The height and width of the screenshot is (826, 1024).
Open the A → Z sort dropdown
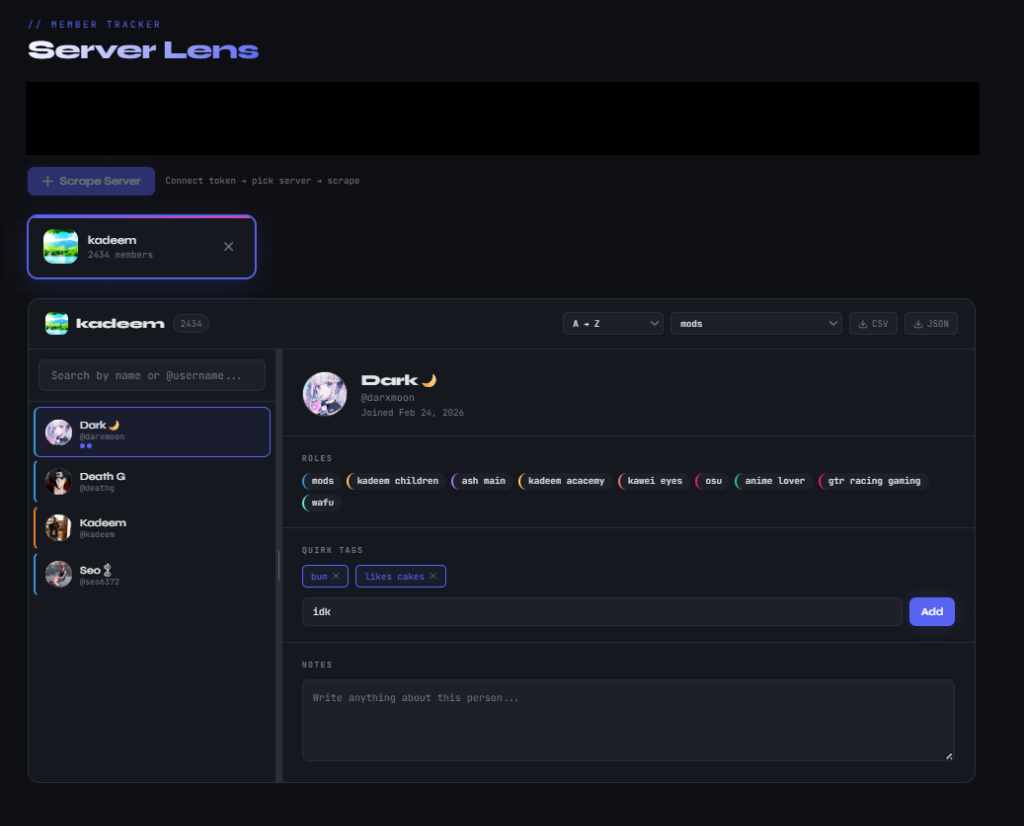(612, 323)
